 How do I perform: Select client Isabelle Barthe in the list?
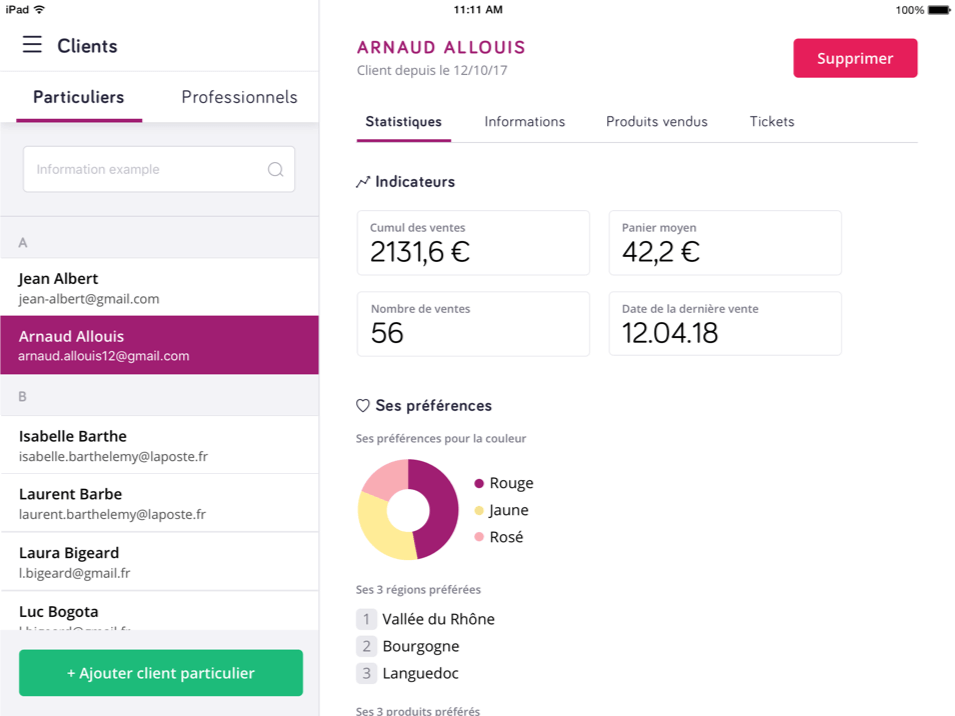(160, 444)
